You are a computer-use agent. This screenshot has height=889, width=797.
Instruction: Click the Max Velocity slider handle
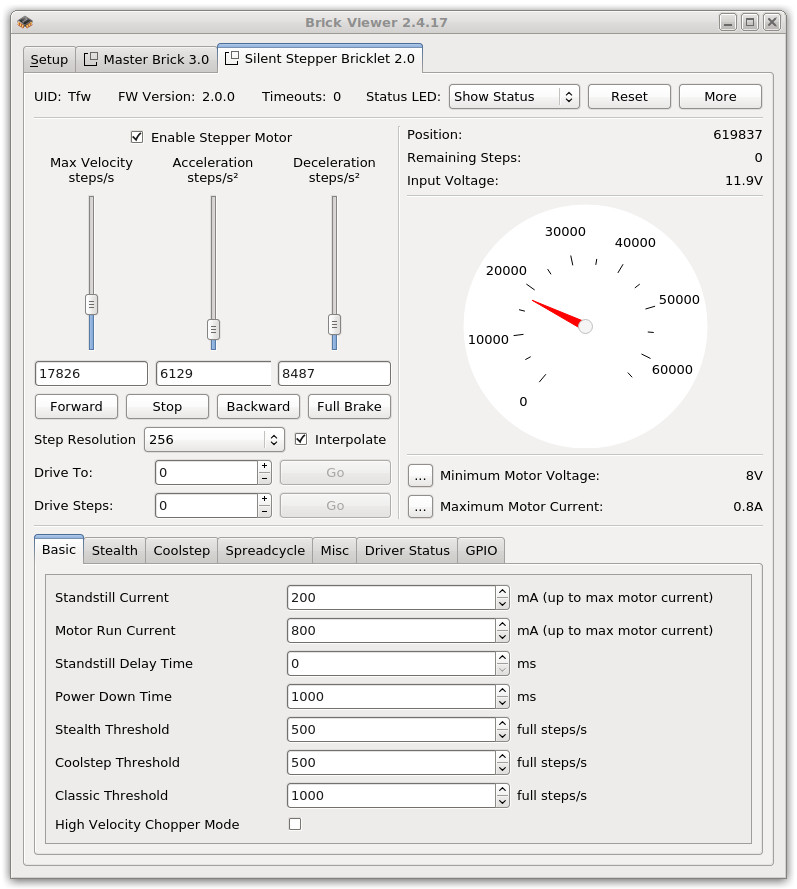tap(91, 304)
